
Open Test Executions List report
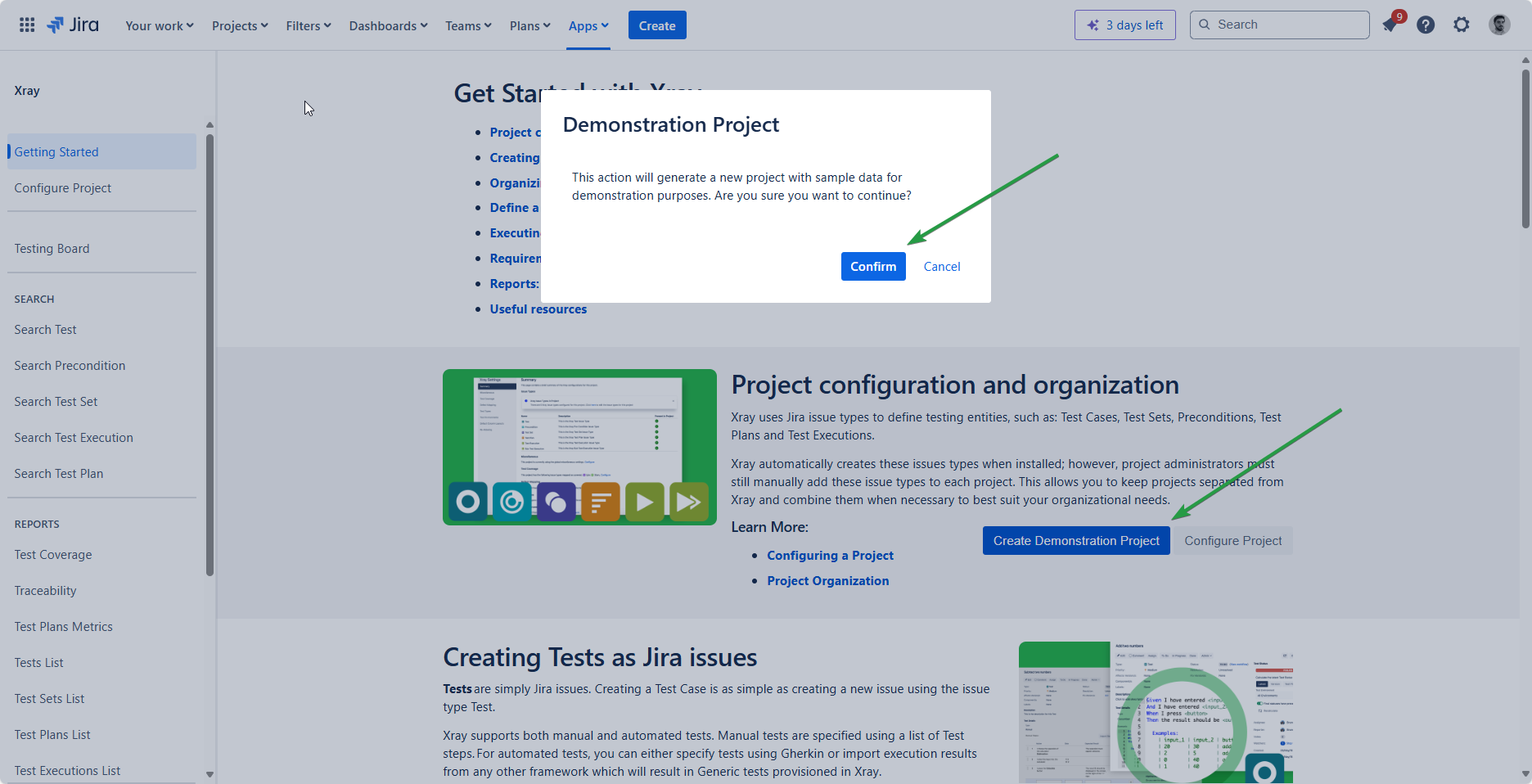coord(101,770)
